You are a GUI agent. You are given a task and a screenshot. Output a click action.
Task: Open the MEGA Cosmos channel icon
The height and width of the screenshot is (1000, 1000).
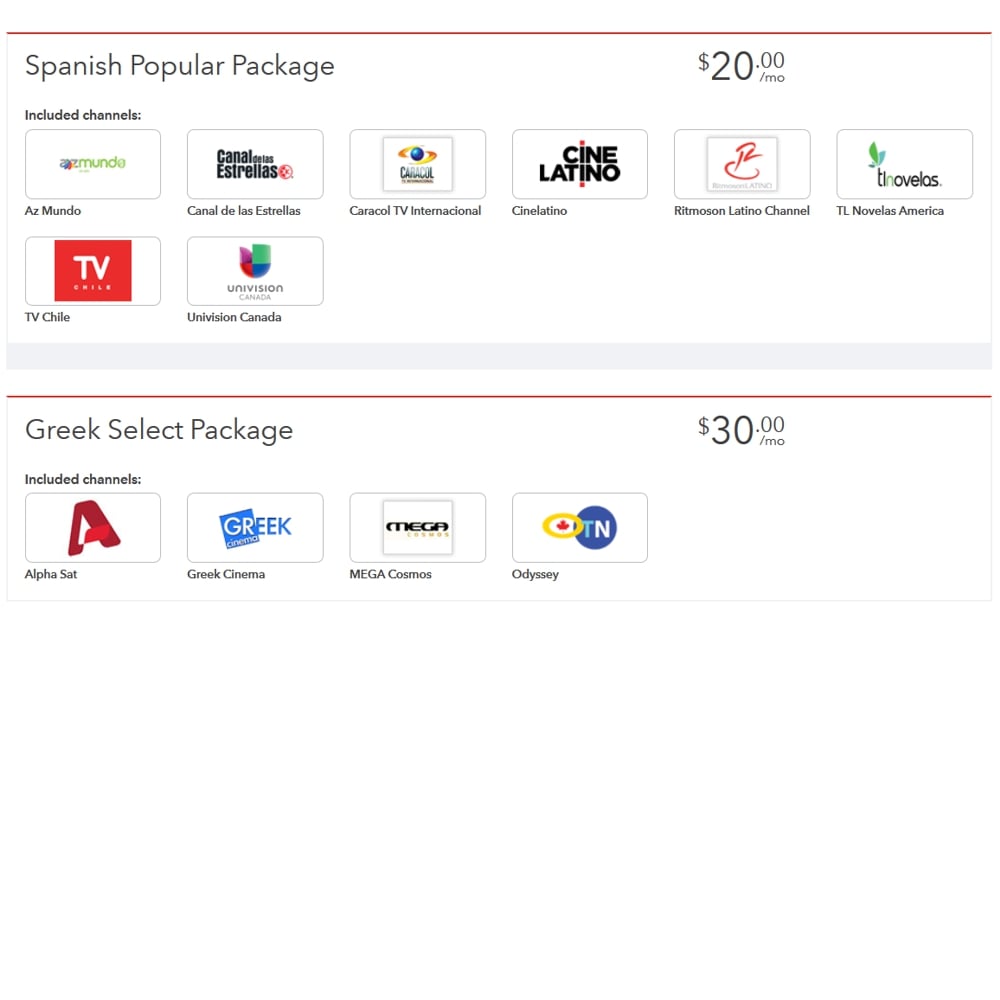pyautogui.click(x=417, y=527)
